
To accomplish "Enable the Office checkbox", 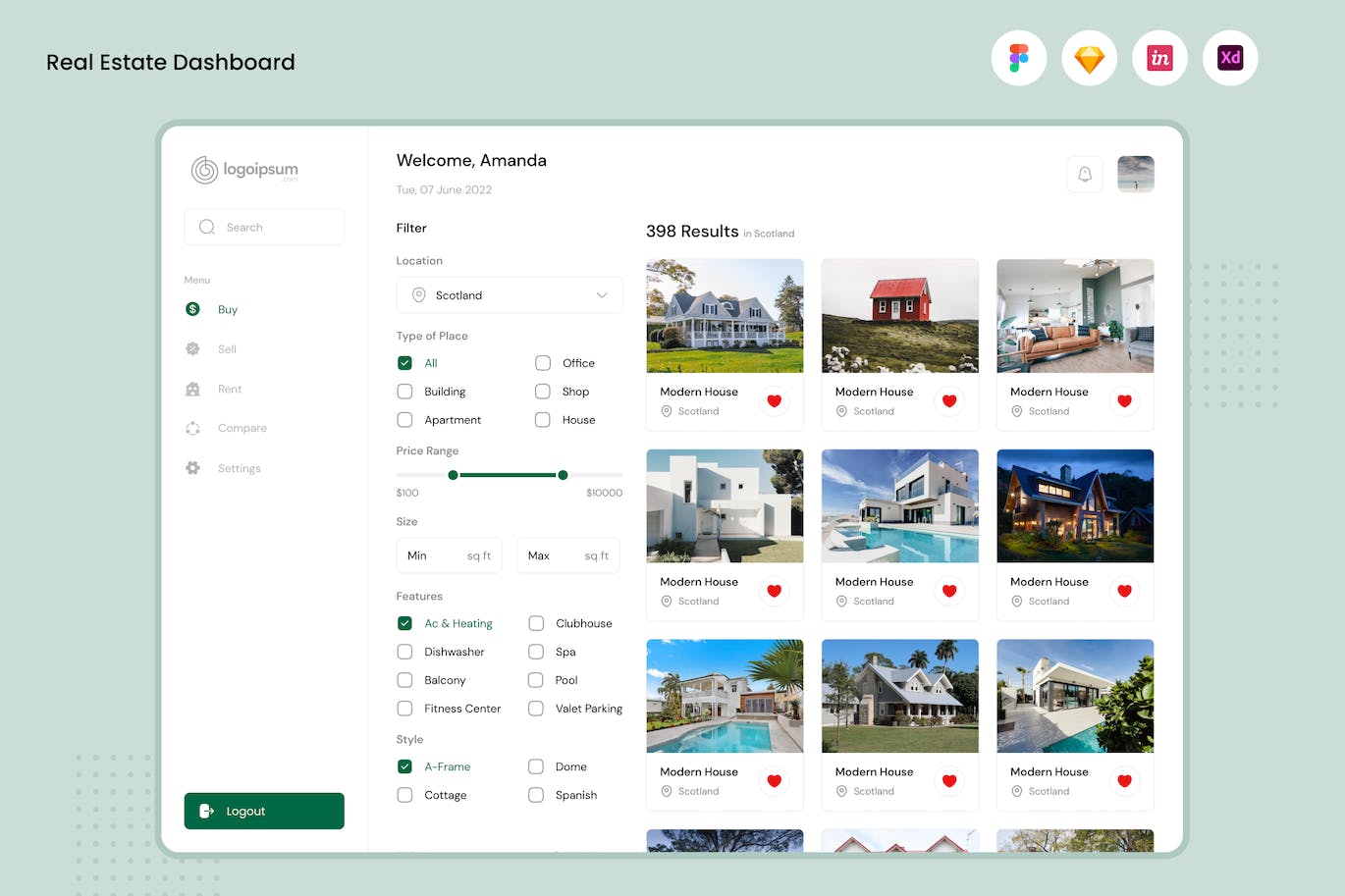I will tap(542, 363).
